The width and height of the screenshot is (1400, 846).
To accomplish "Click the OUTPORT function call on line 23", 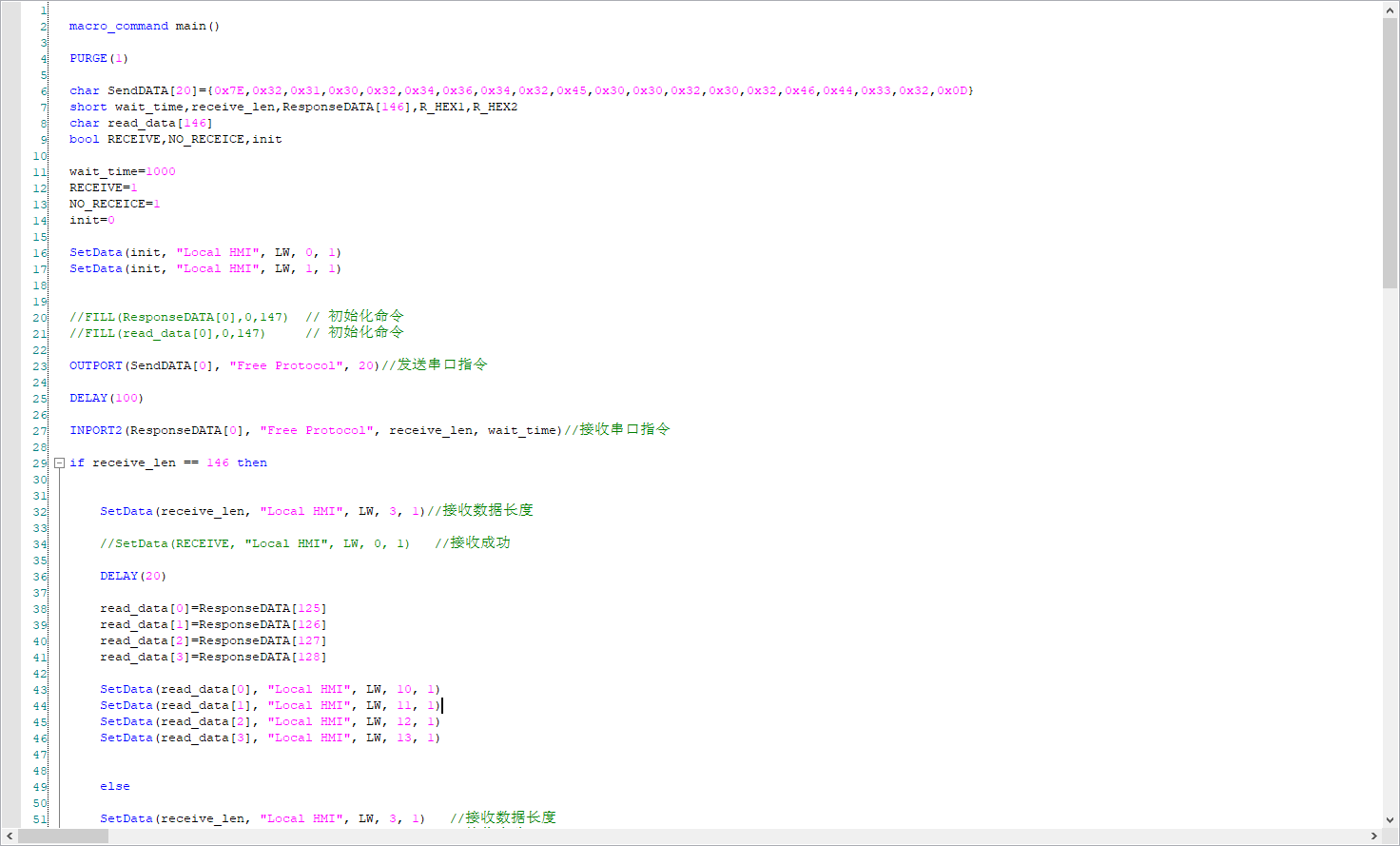I will click(96, 366).
